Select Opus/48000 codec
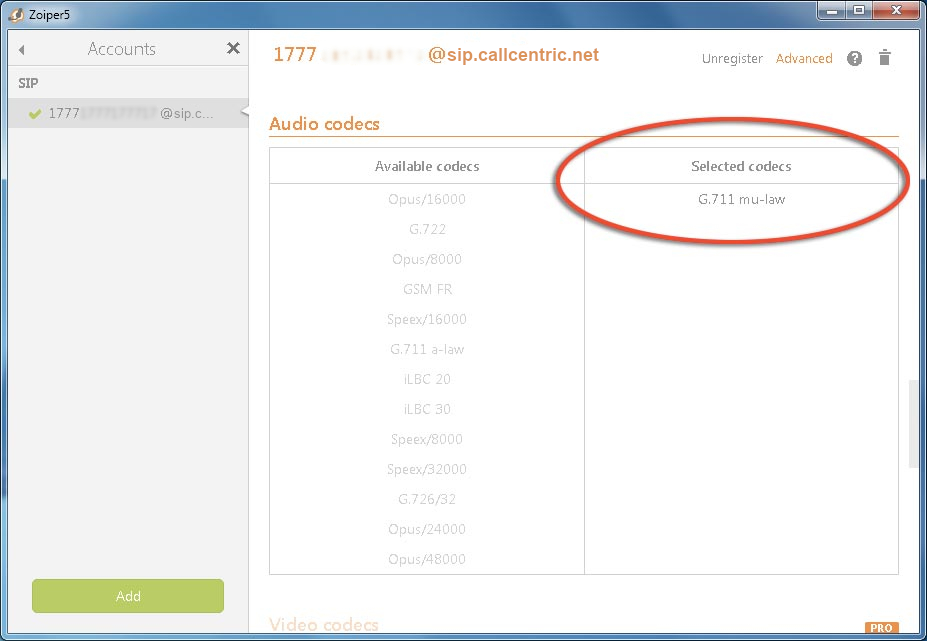Image resolution: width=927 pixels, height=641 pixels. (x=427, y=559)
